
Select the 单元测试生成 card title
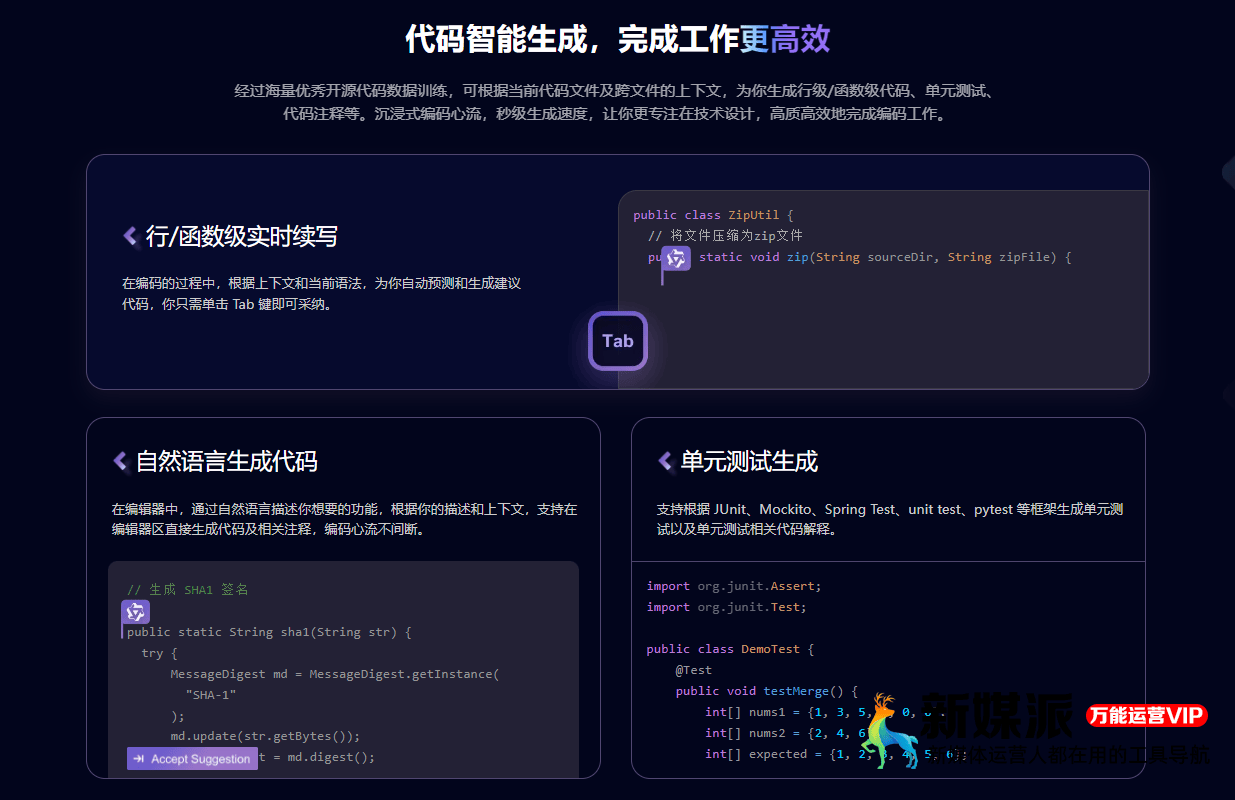click(x=749, y=461)
